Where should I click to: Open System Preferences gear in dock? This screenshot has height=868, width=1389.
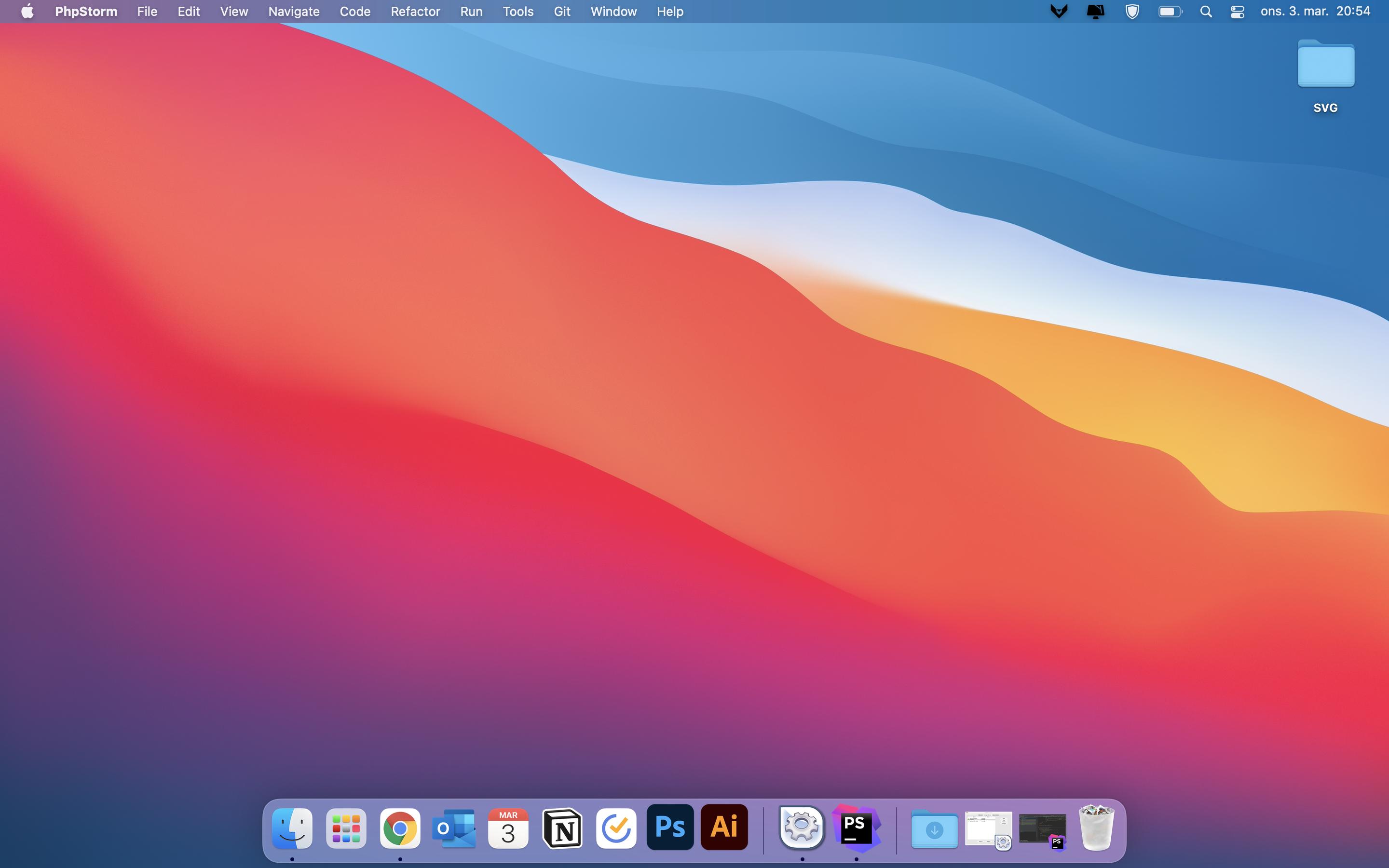pyautogui.click(x=802, y=827)
